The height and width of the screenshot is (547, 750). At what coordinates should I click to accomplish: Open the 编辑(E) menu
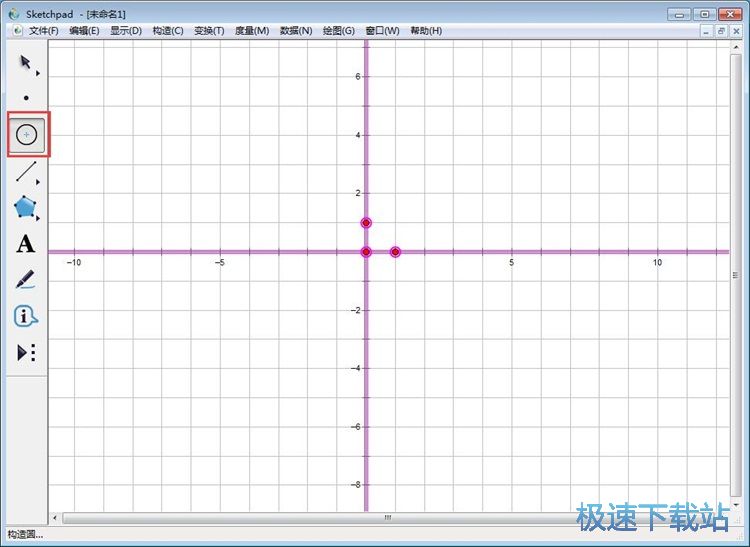(84, 31)
